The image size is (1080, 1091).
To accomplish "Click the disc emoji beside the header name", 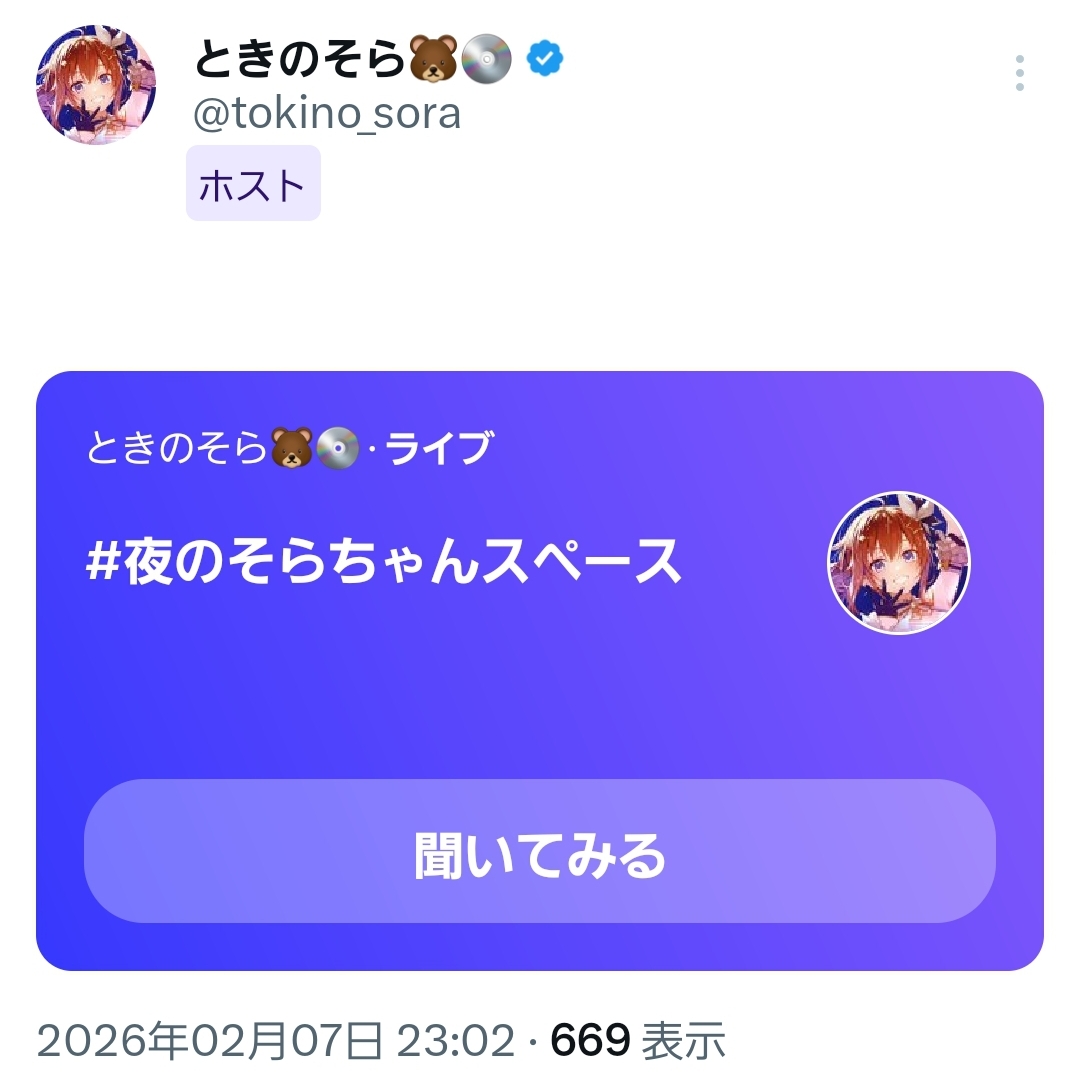I will point(486,58).
